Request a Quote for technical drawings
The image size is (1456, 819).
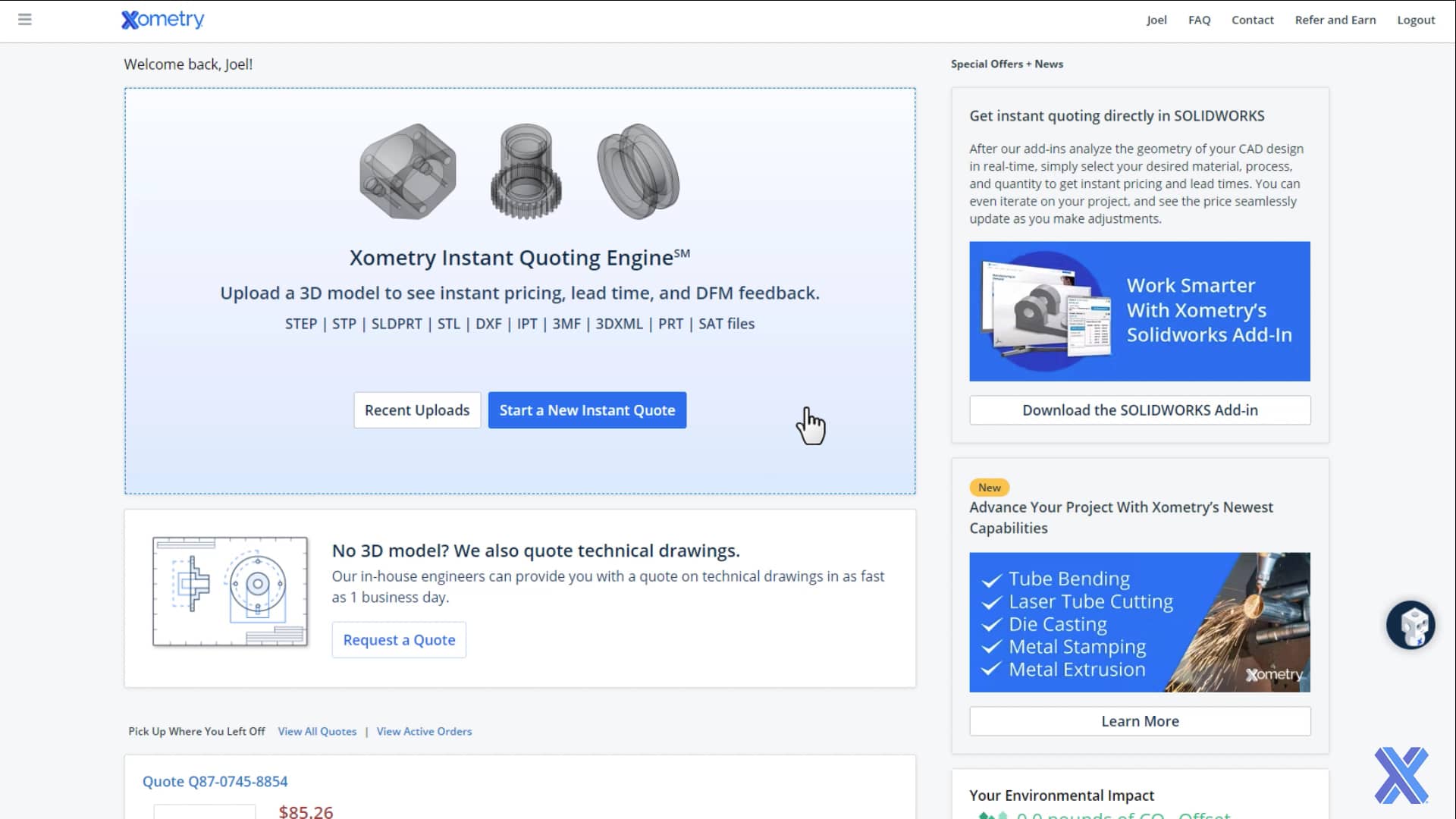(x=399, y=639)
